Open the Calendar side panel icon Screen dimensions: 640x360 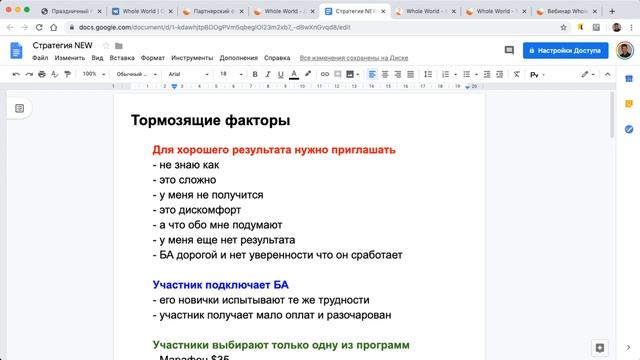point(629,78)
